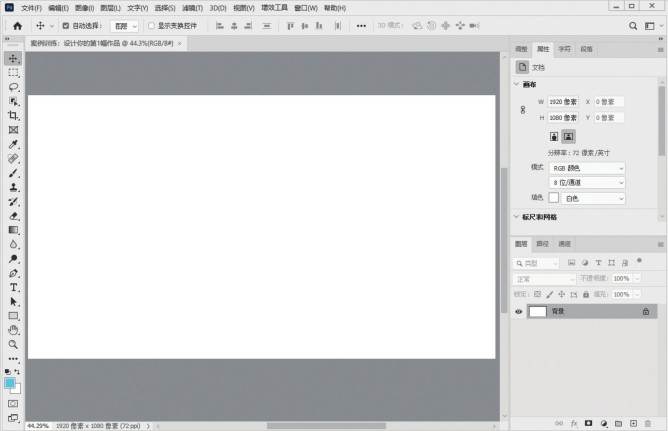Viewport: 668px width, 431px height.
Task: Select the Rectangular Marquee tool
Action: pos(13,73)
